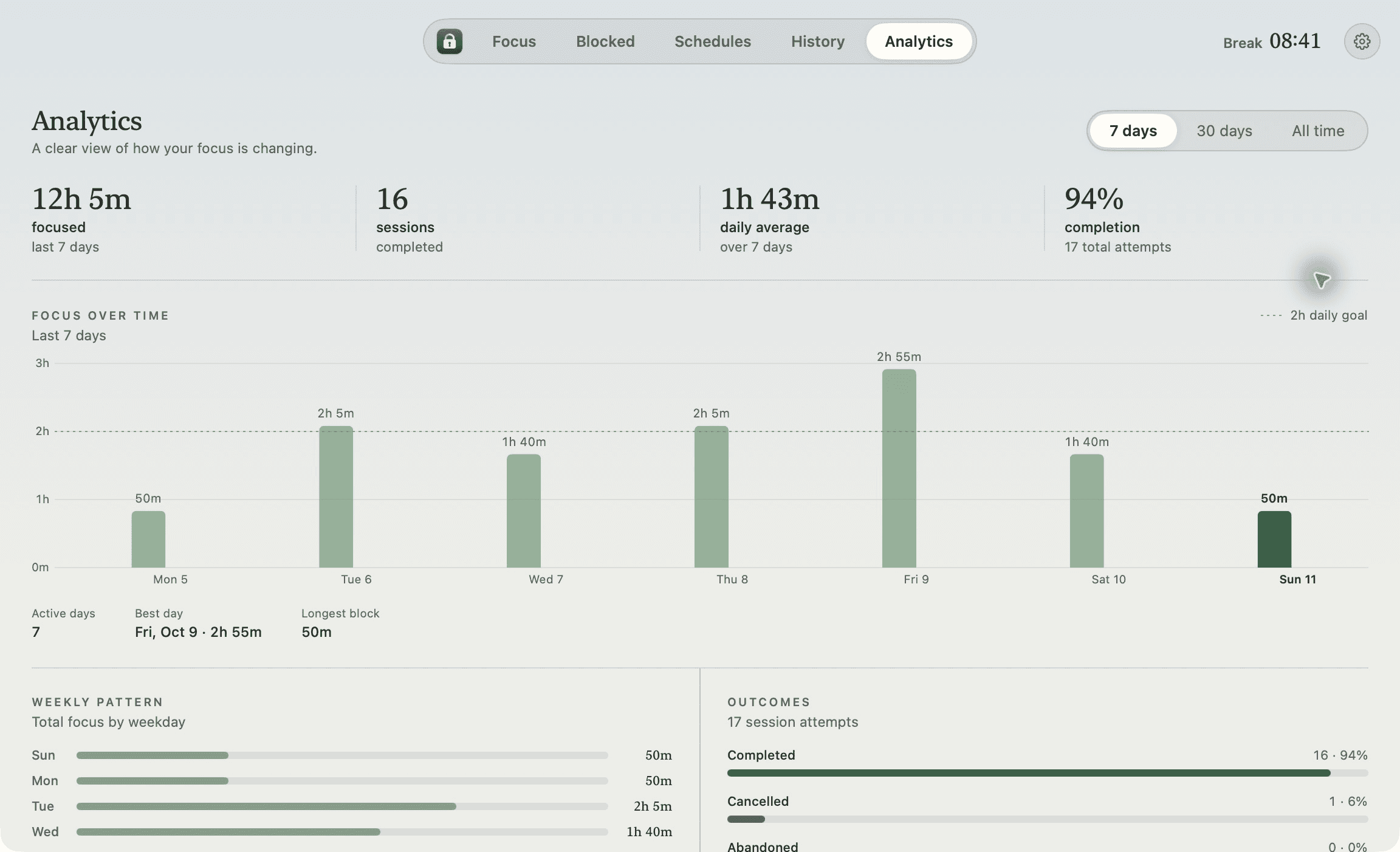Open settings via the gear icon

coord(1362,41)
